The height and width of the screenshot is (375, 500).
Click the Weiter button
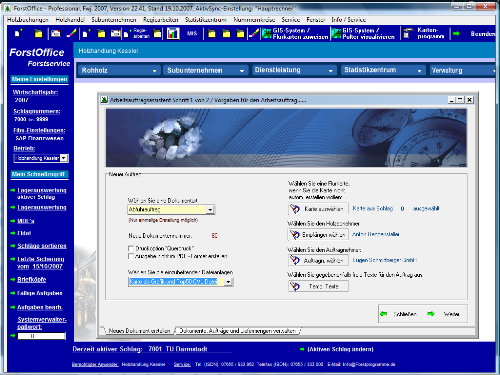coord(451,314)
